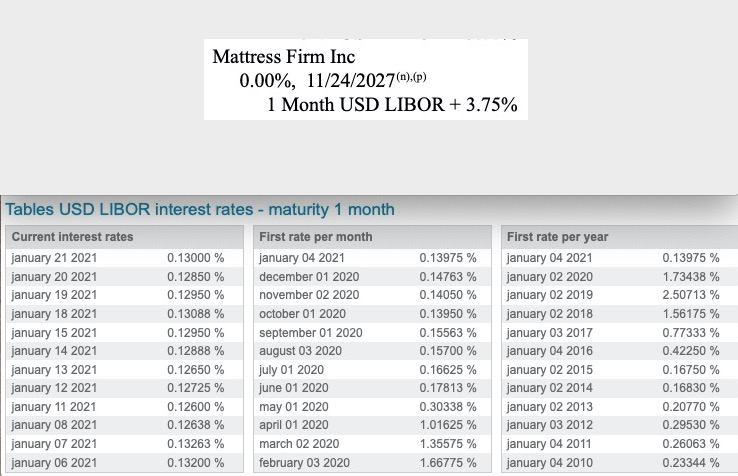Click the january 04 2010 year entry
738x476 pixels.
pyautogui.click(x=550, y=463)
